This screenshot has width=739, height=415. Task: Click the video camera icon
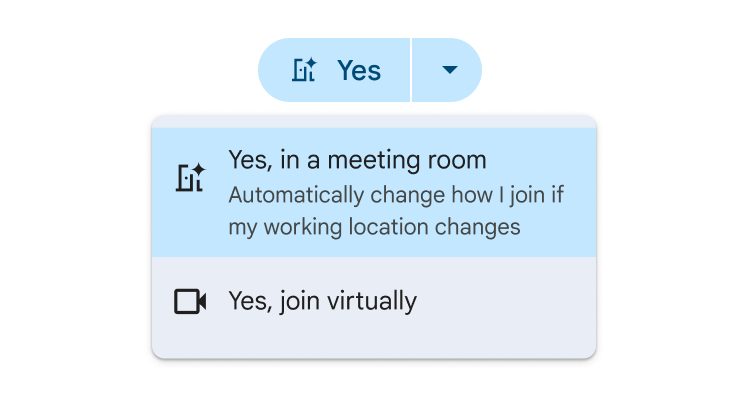190,301
